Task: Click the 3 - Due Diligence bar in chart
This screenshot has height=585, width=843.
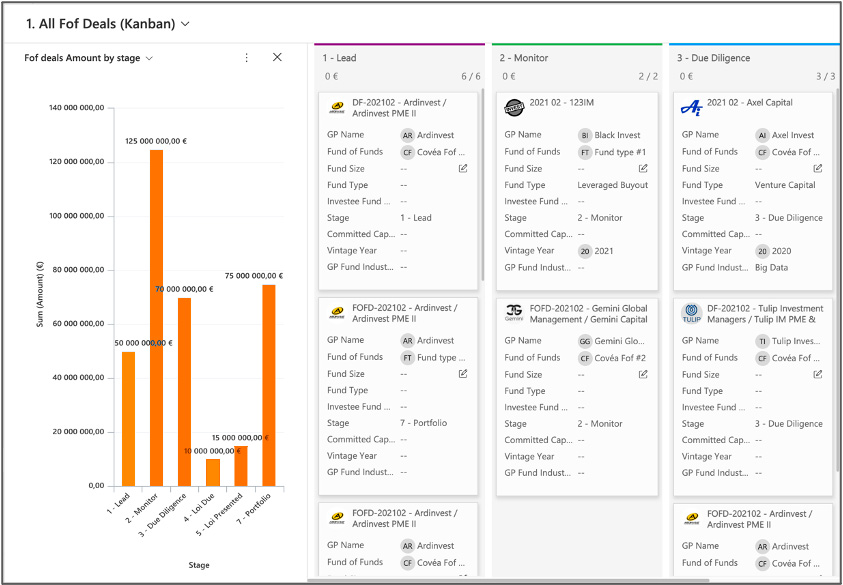Action: pos(184,392)
